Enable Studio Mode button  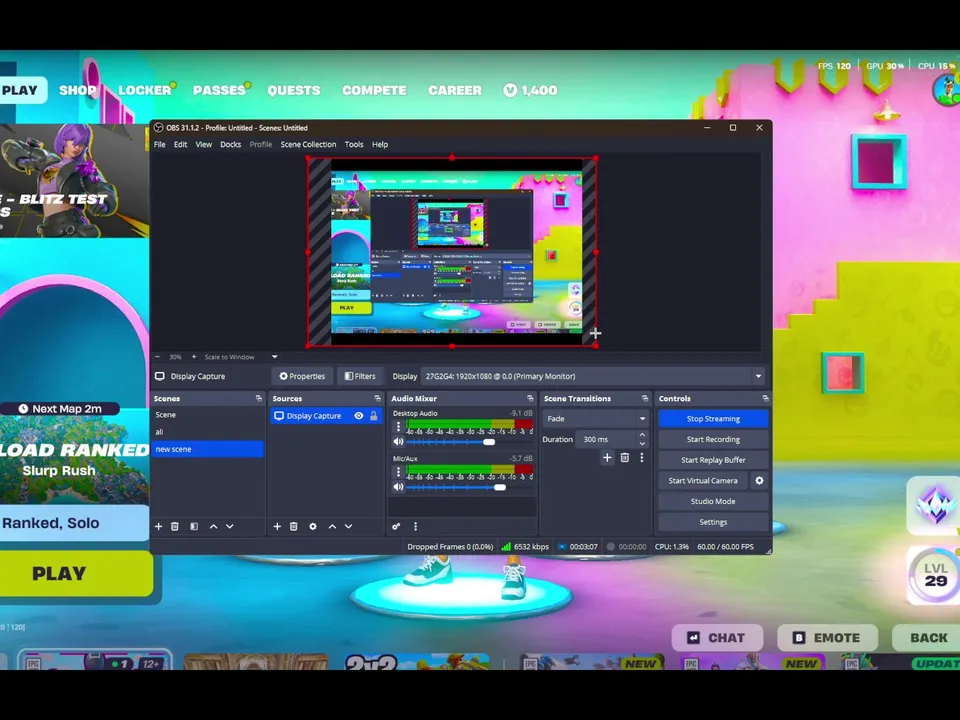(x=713, y=501)
